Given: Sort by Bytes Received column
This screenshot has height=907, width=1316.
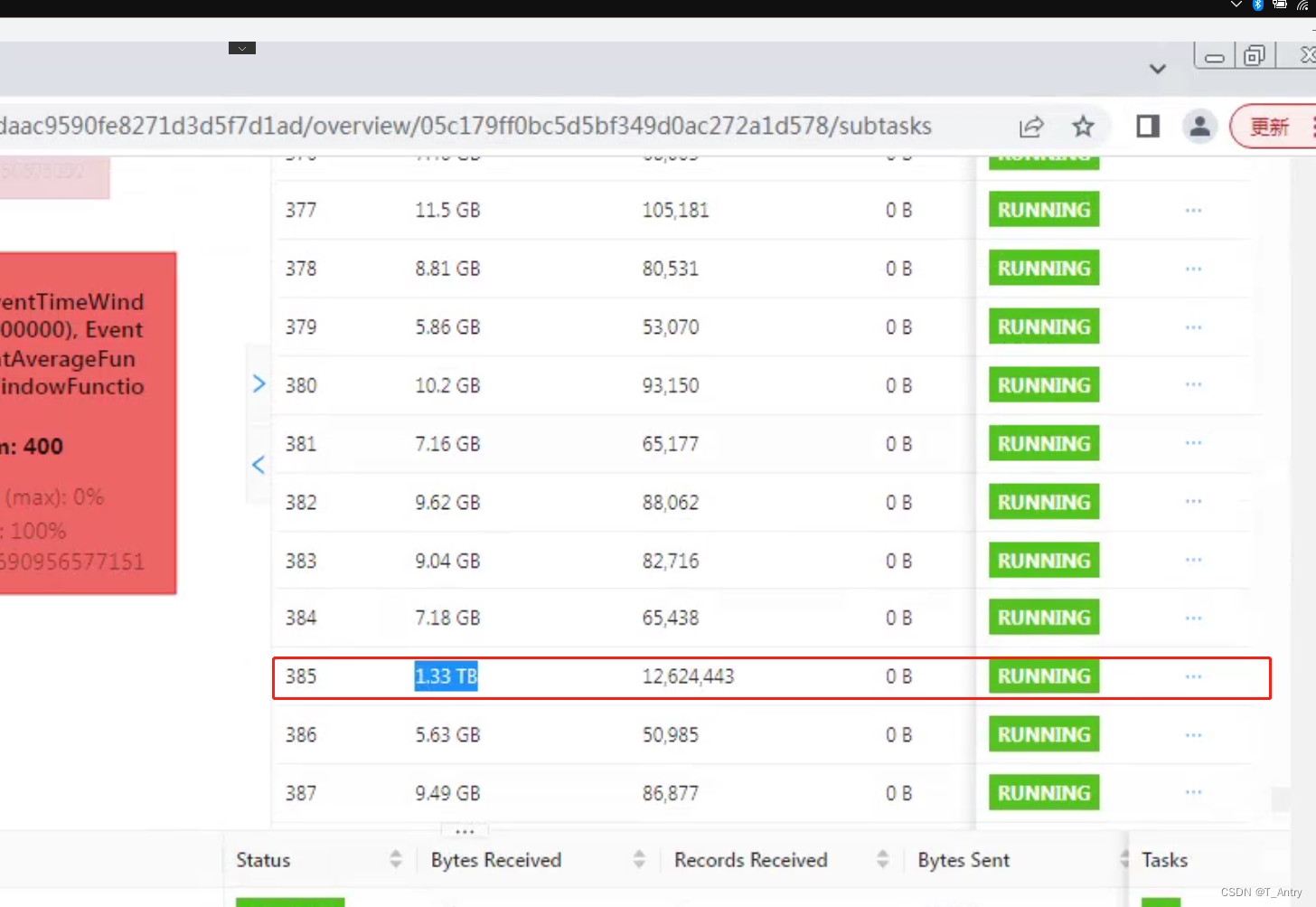Looking at the screenshot, I should pos(639,859).
